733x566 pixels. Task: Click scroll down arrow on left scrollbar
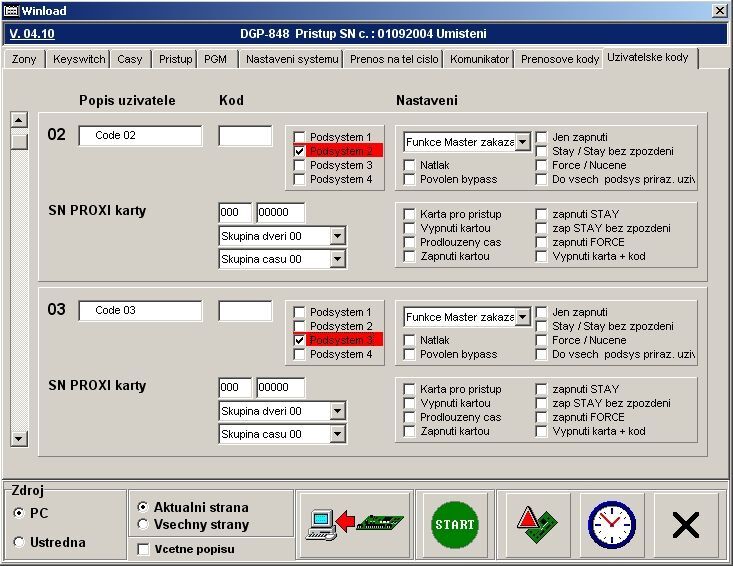point(18,438)
